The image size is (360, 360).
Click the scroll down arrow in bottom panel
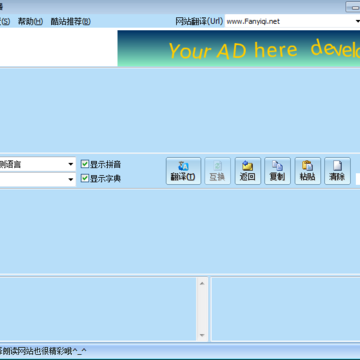[x=202, y=335]
